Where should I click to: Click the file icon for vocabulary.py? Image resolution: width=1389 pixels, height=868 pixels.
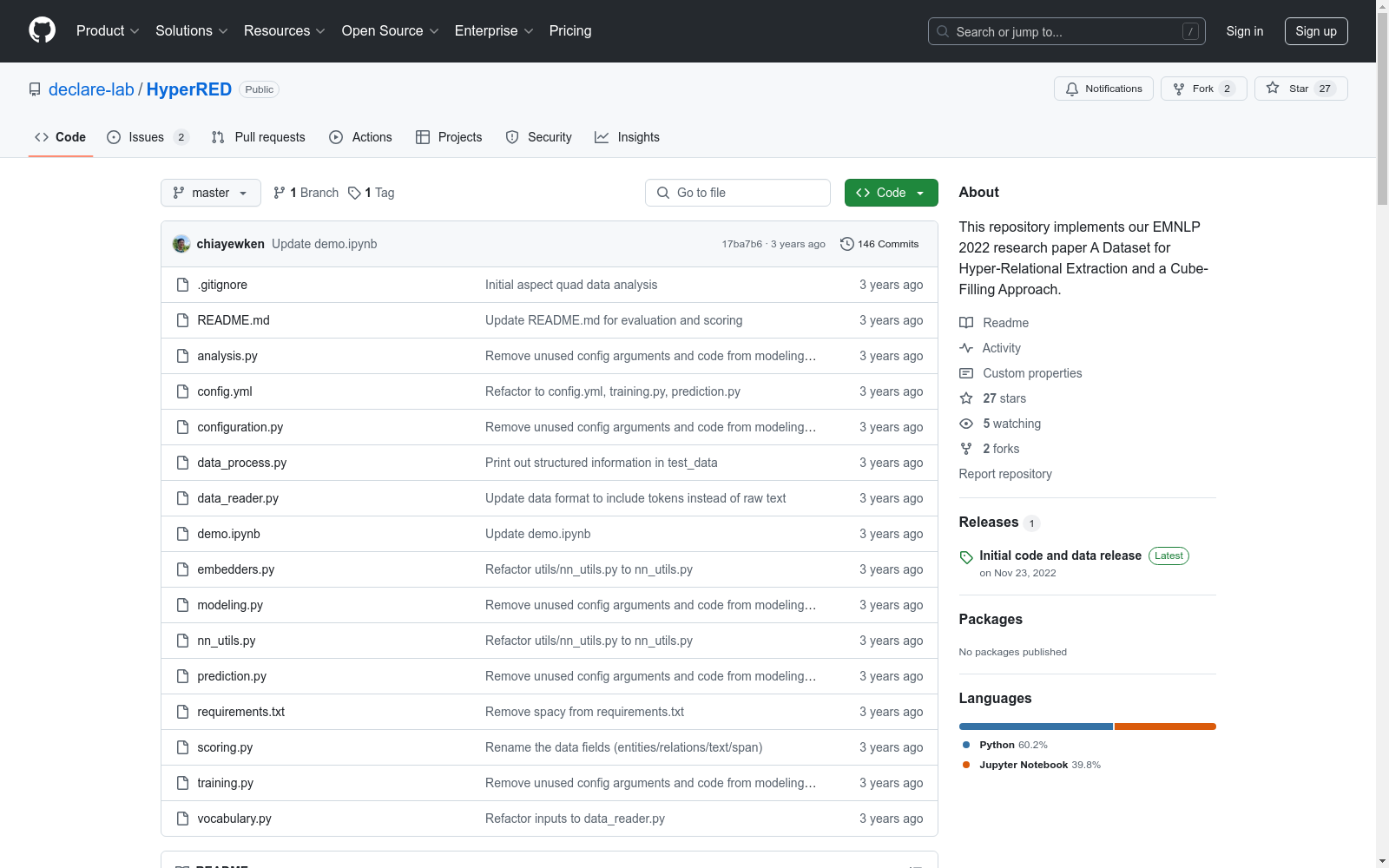pos(182,819)
